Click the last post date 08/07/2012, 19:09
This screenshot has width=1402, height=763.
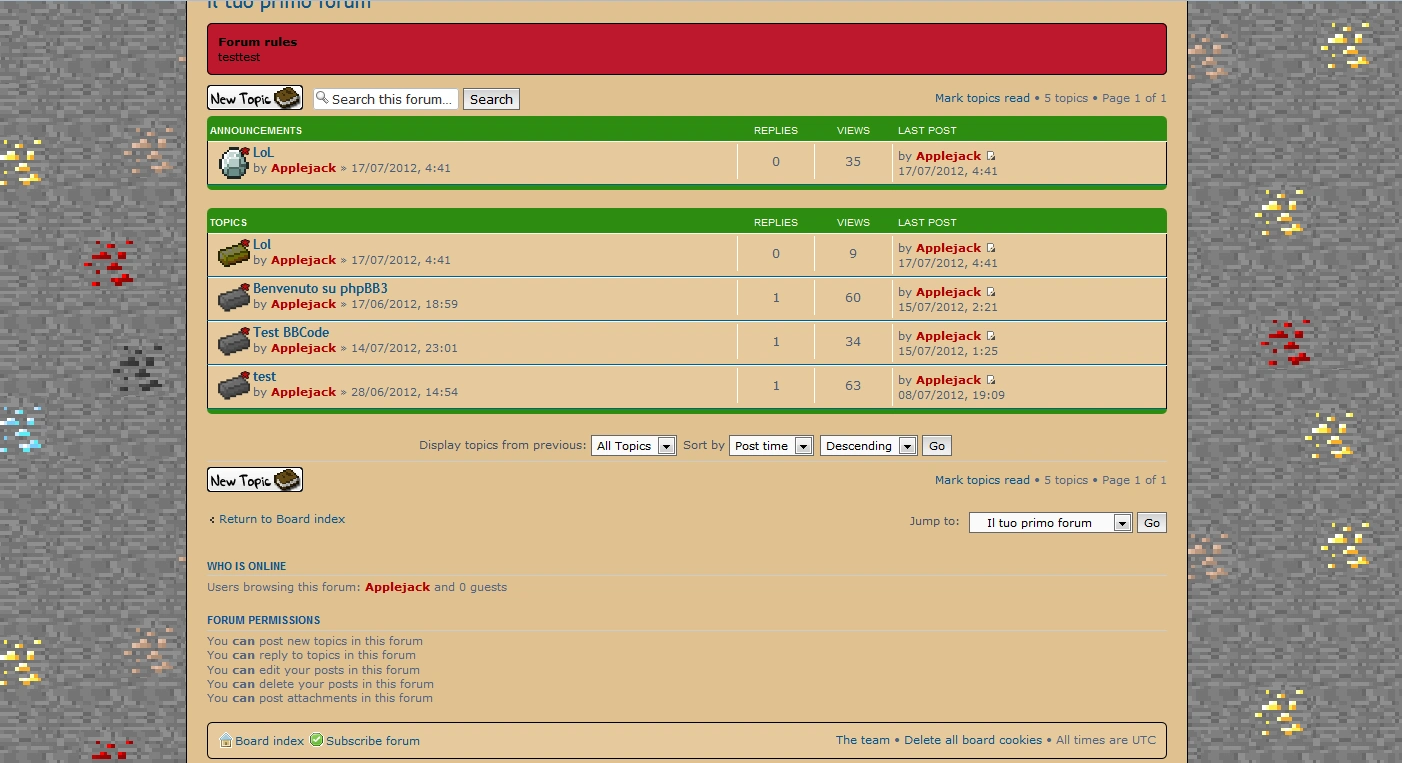[951, 395]
